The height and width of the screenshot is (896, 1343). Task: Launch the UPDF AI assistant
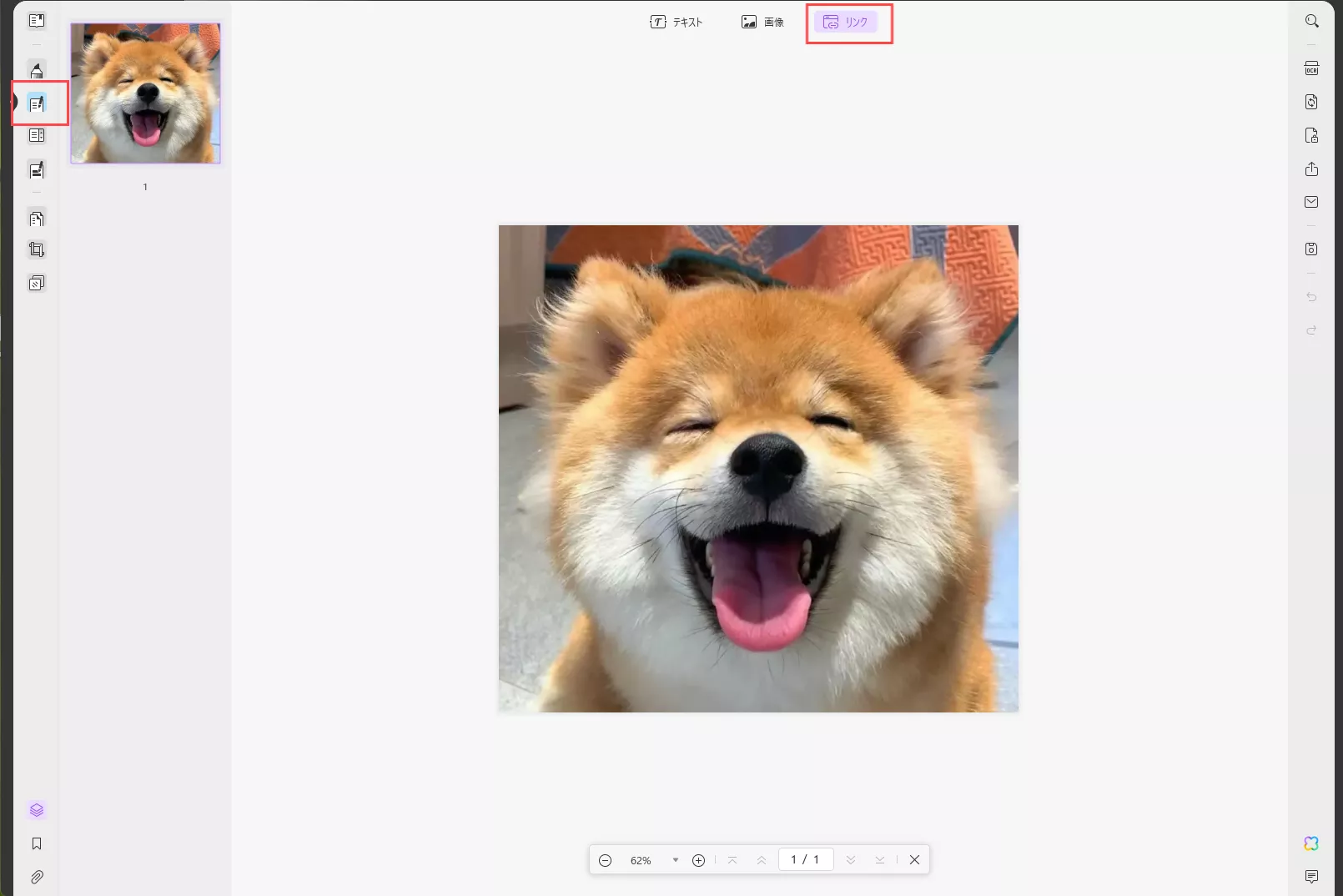tap(1311, 843)
